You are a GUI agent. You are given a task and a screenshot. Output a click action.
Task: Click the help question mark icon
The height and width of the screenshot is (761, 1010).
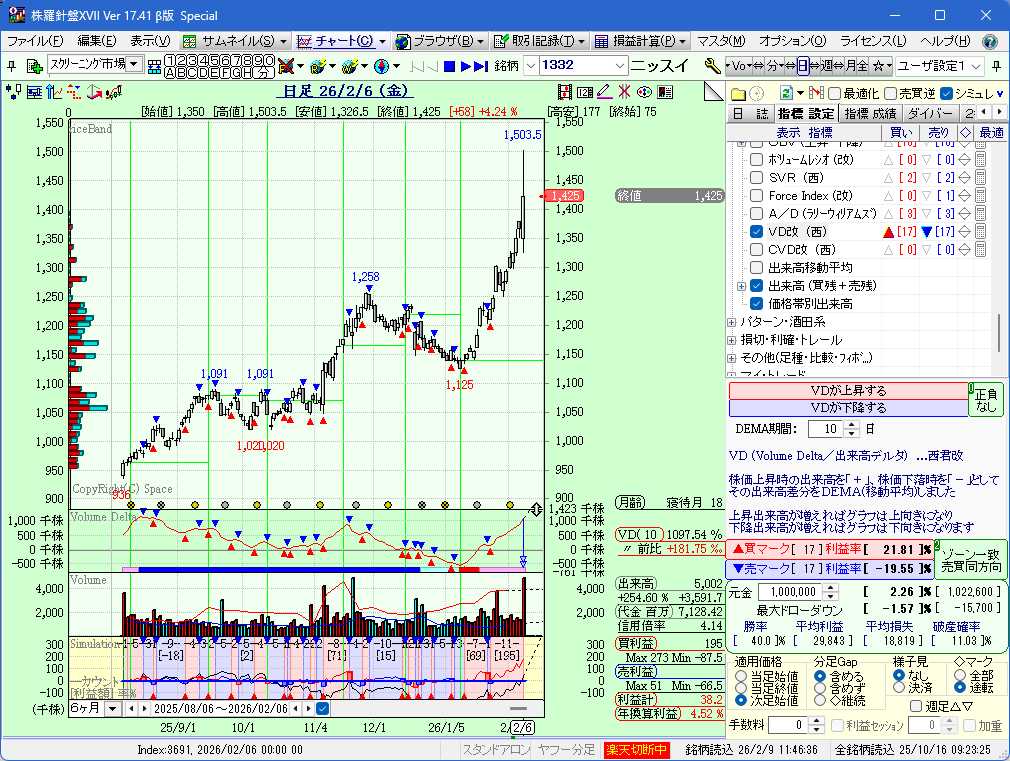pos(990,41)
